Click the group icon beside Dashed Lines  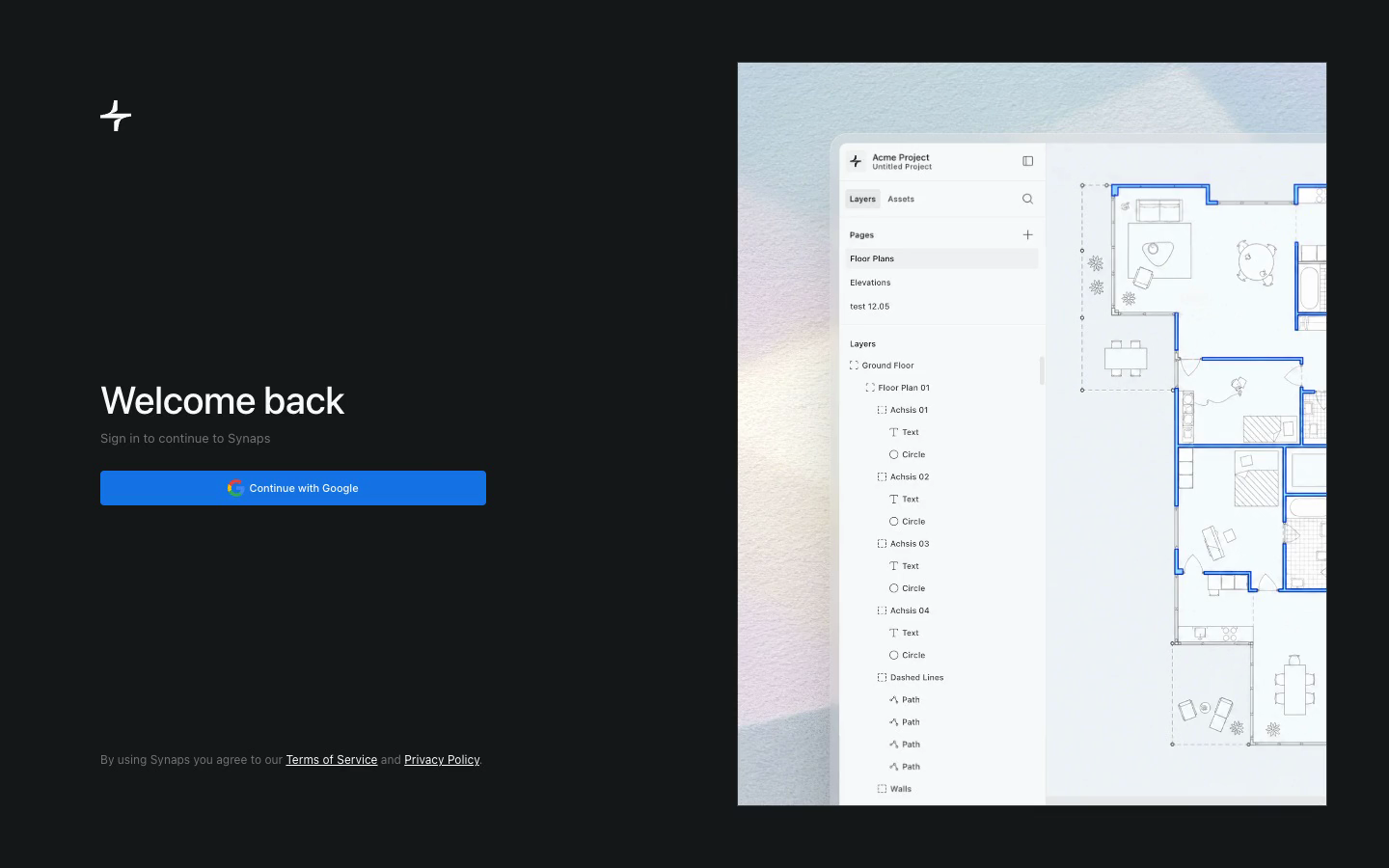pyautogui.click(x=882, y=677)
